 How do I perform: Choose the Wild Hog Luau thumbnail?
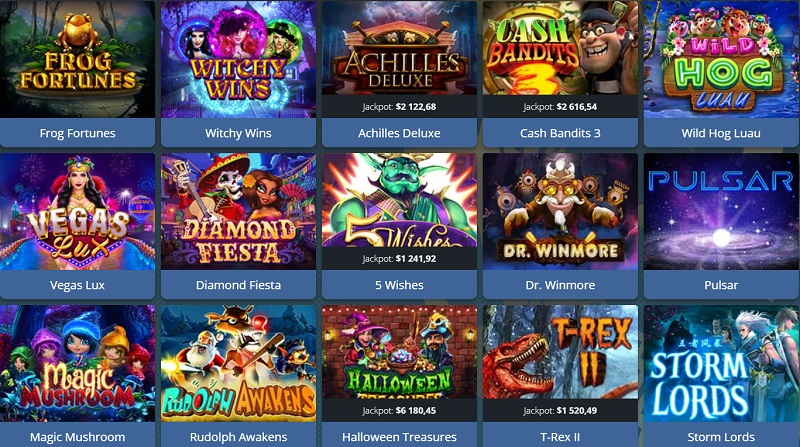(721, 59)
